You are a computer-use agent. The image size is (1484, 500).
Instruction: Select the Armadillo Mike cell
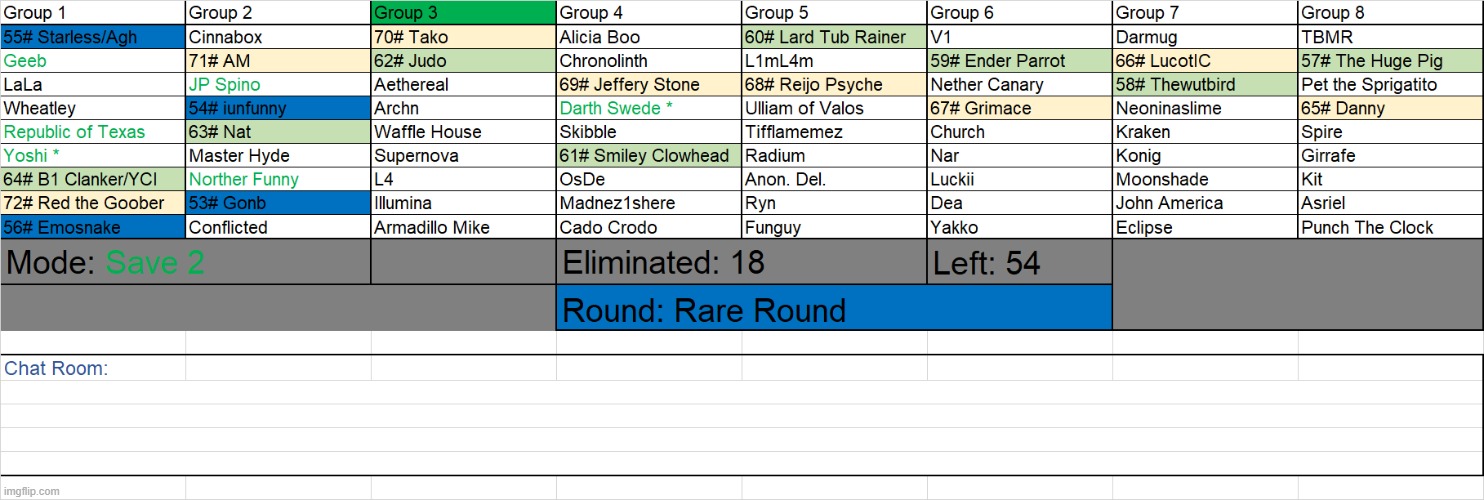[463, 227]
